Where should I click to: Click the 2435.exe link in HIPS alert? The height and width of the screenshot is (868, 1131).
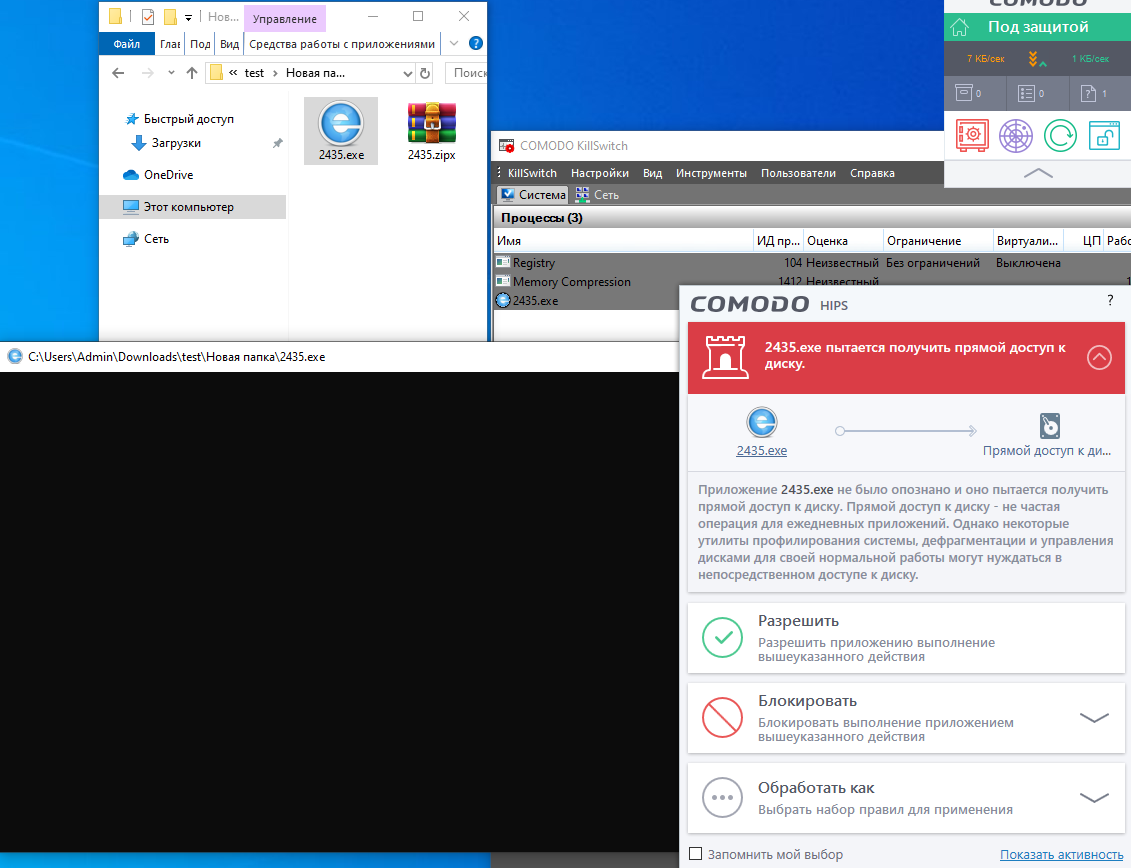[761, 450]
